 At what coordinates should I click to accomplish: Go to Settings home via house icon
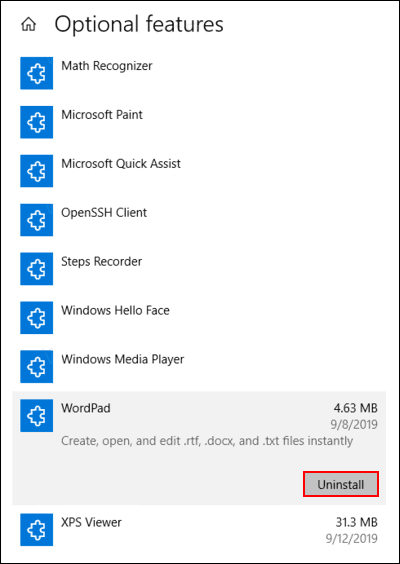point(29,25)
